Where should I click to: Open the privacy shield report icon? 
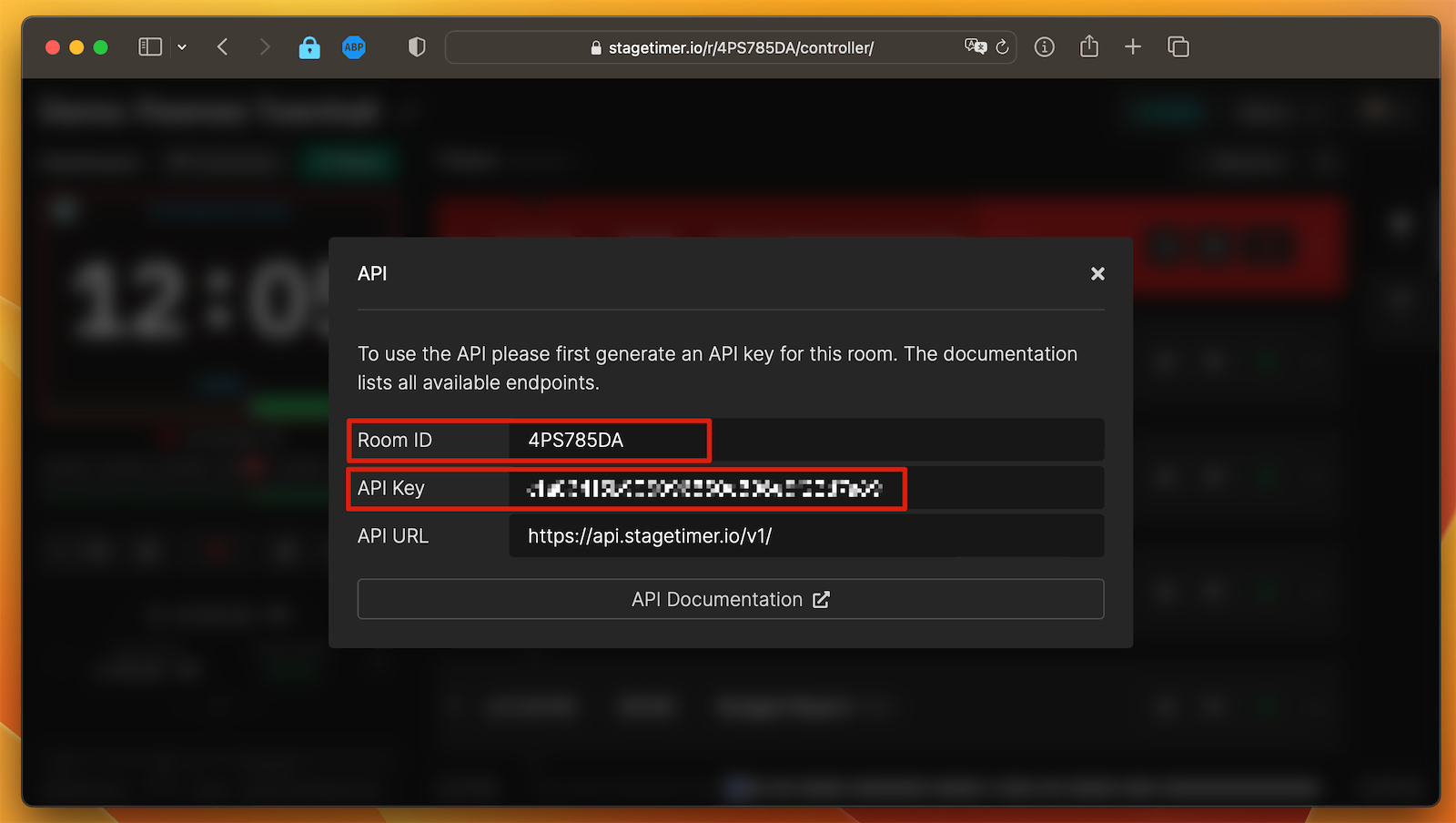click(417, 47)
